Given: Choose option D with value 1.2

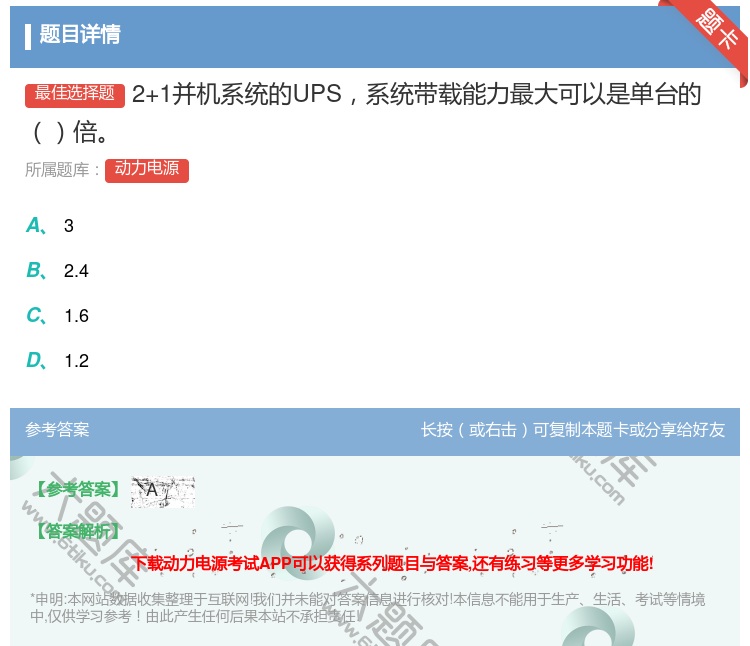Looking at the screenshot, I should click(57, 361).
